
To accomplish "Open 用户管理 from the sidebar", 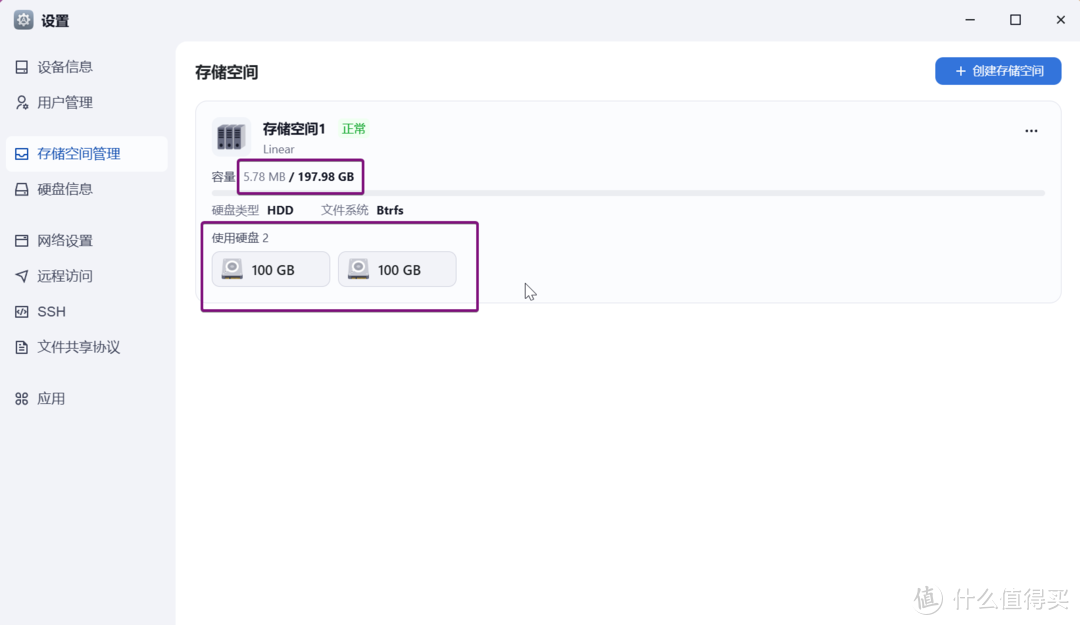I will (x=87, y=103).
